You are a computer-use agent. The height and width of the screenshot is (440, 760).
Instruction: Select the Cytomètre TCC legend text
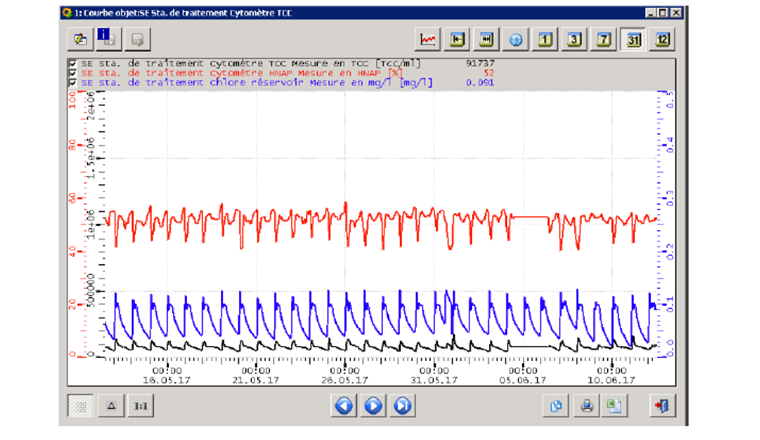tap(251, 63)
